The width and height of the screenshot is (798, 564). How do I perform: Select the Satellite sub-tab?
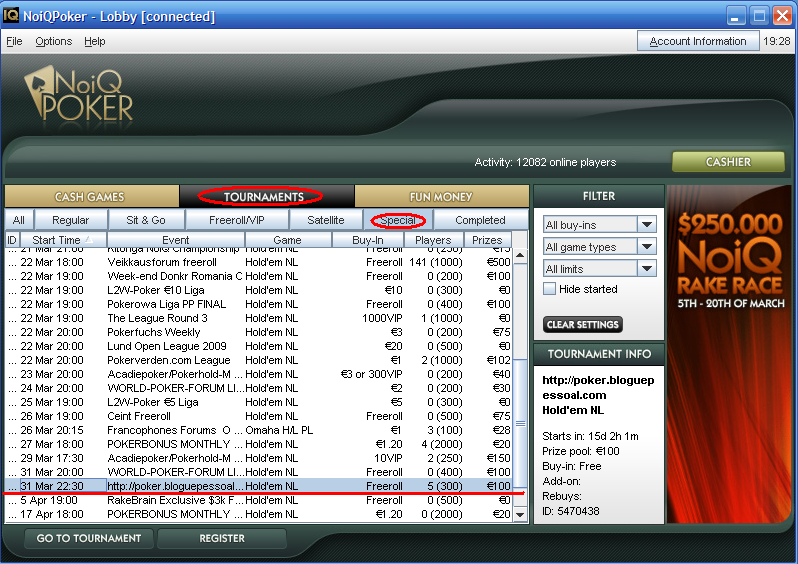326,220
